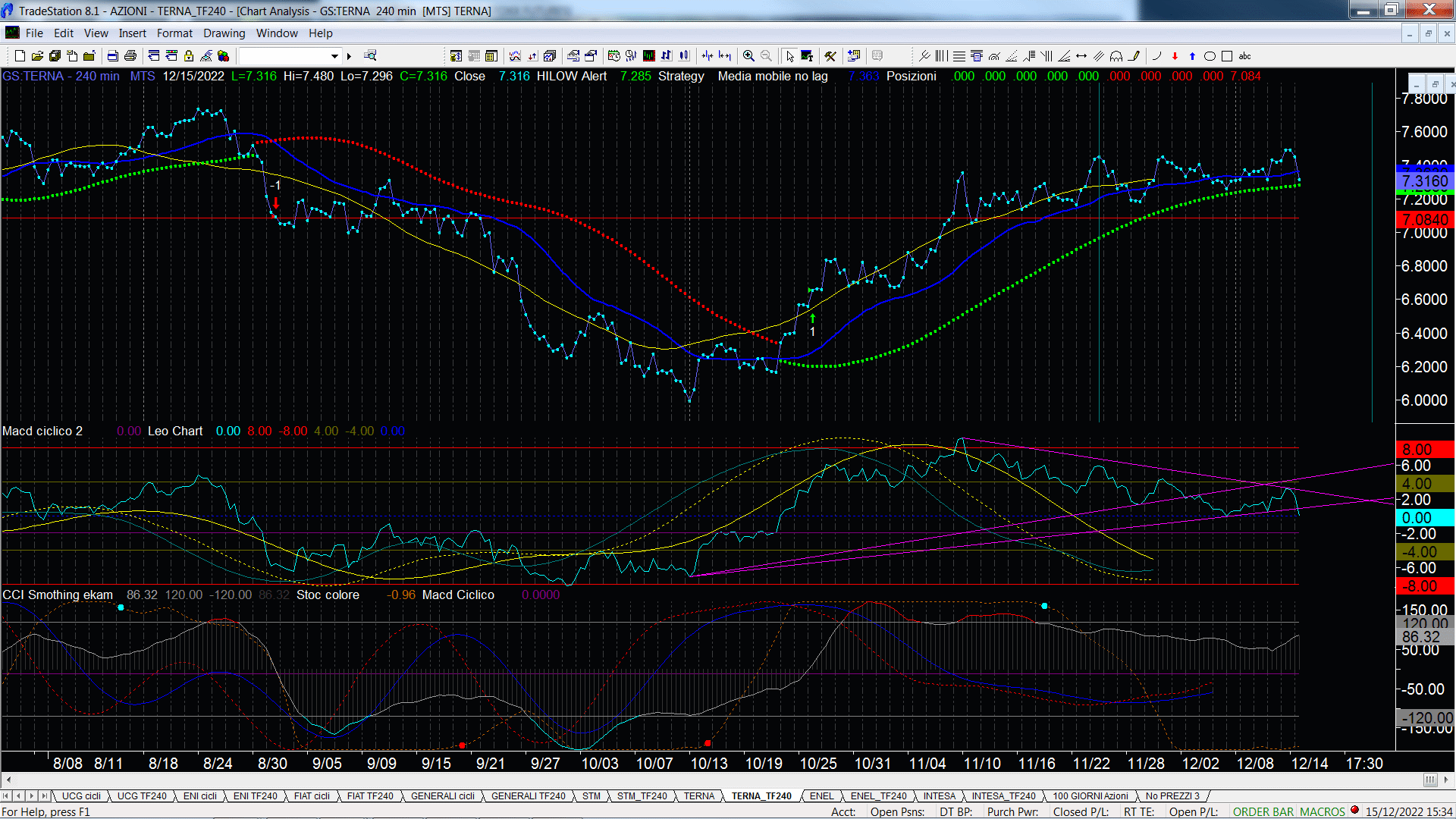Select the red down arrow drawing tool
Screen dimensions: 1456x819
(x=1175, y=56)
